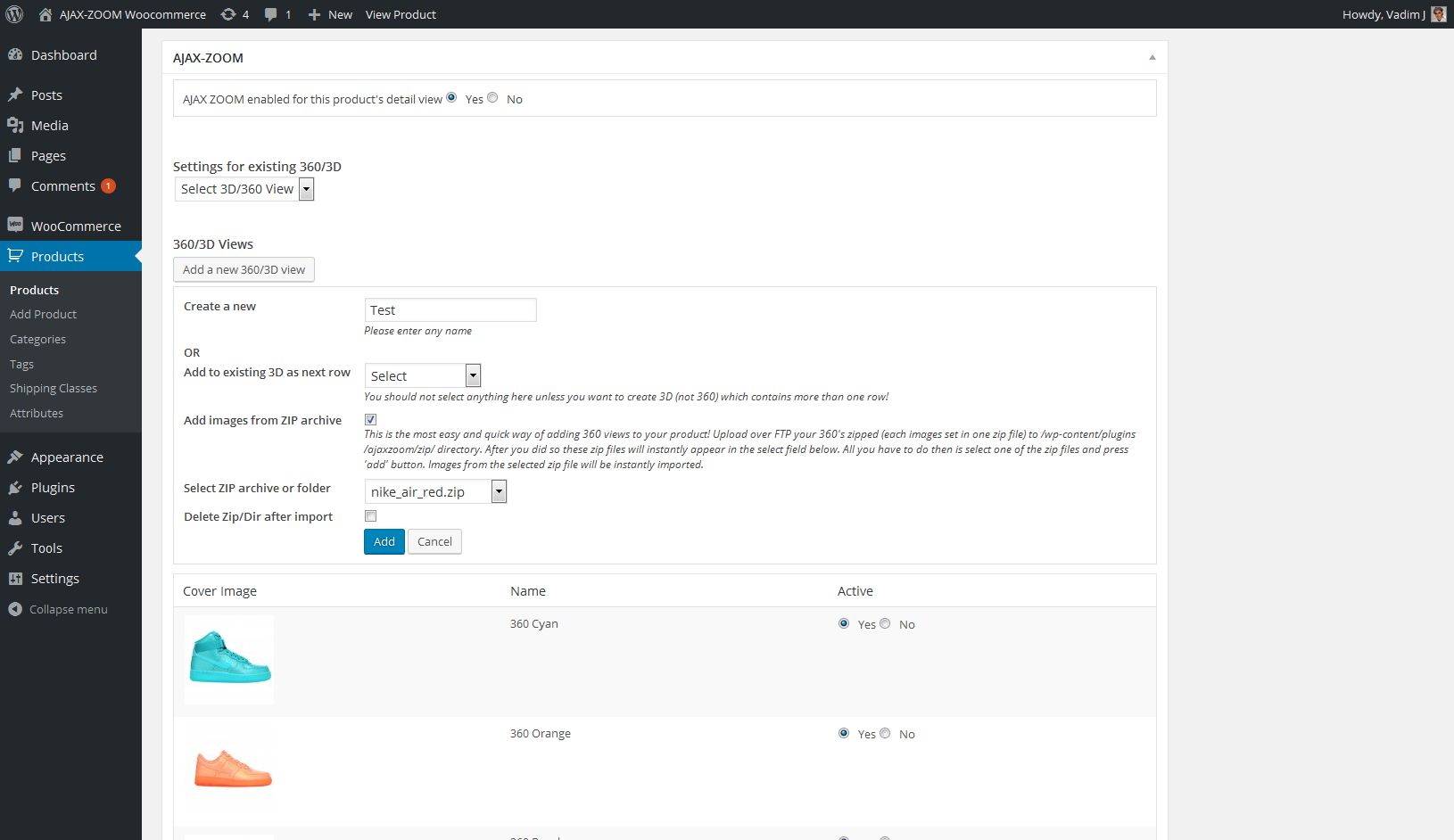Collapse the AJAX-ZOOM panel with the triangle

tap(1152, 57)
